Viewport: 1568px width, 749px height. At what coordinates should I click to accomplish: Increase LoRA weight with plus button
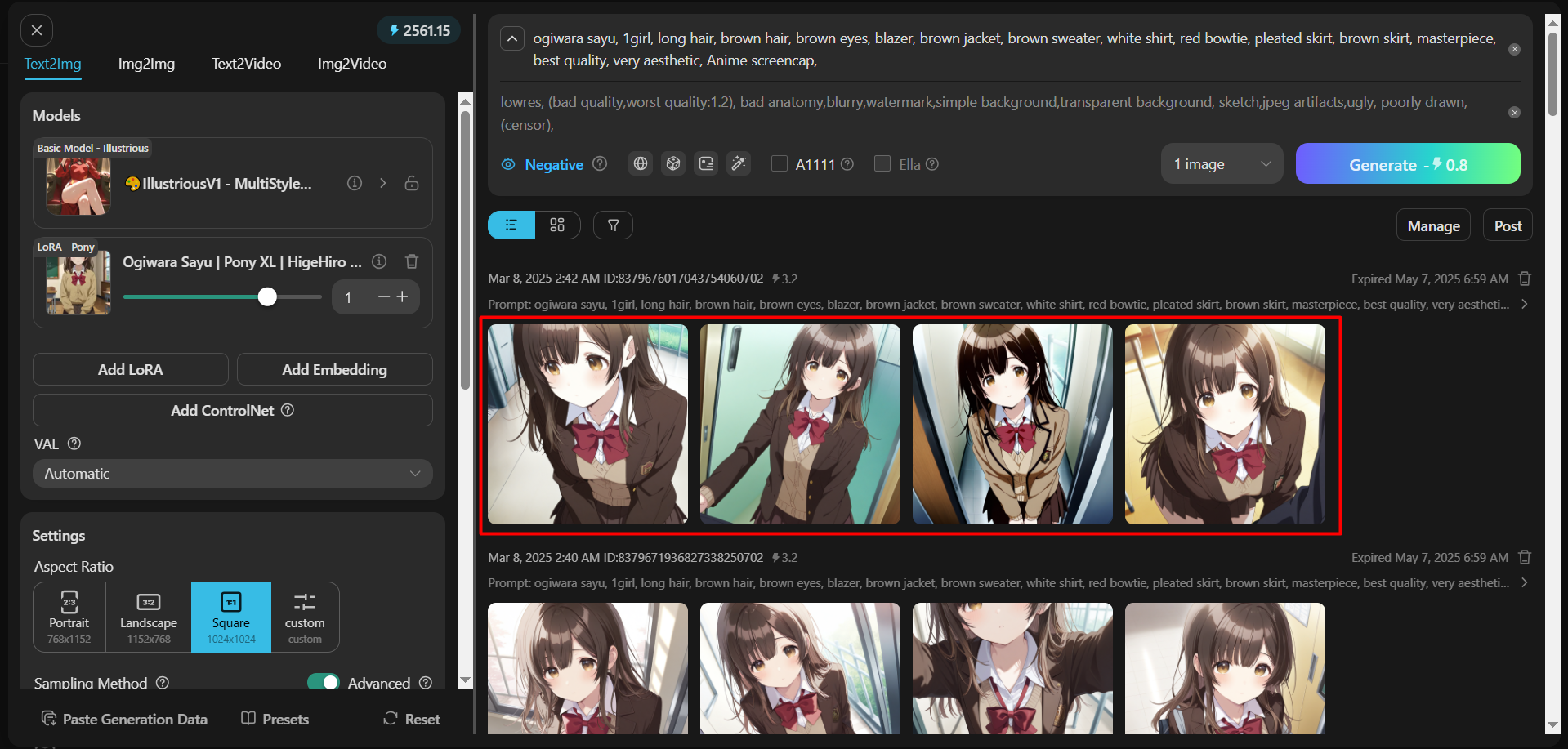click(x=402, y=297)
